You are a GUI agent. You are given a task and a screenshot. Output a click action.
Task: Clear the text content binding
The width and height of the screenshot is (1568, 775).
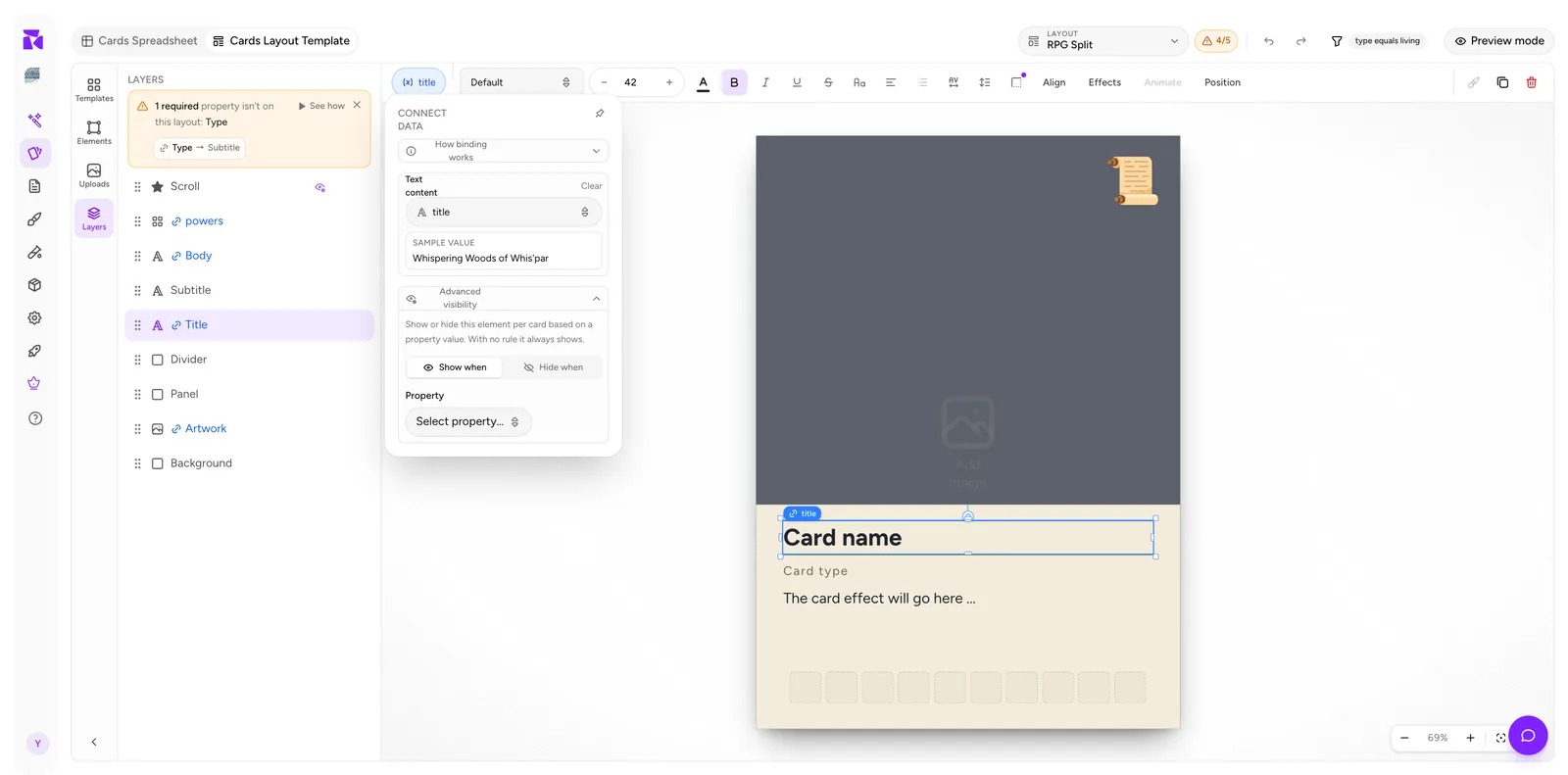click(591, 186)
